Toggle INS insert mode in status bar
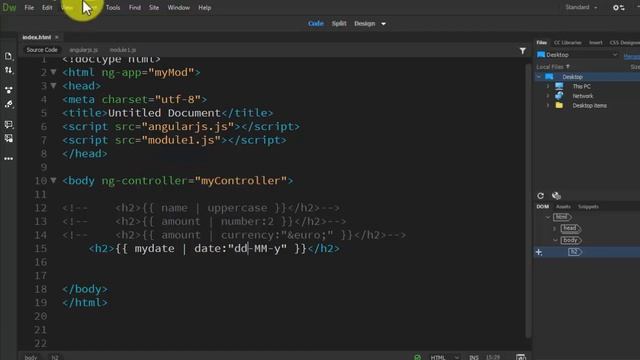640x360 pixels. pyautogui.click(x=473, y=357)
